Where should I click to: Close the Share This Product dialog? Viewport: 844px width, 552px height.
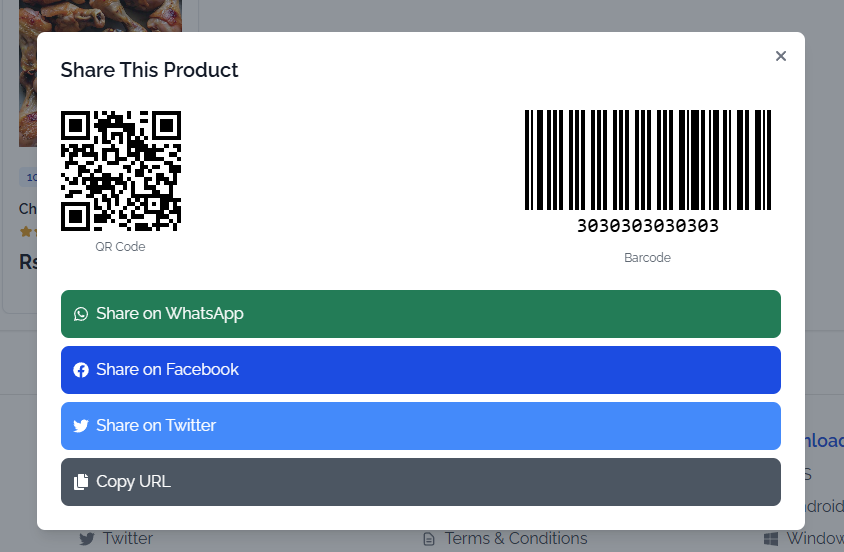click(780, 56)
